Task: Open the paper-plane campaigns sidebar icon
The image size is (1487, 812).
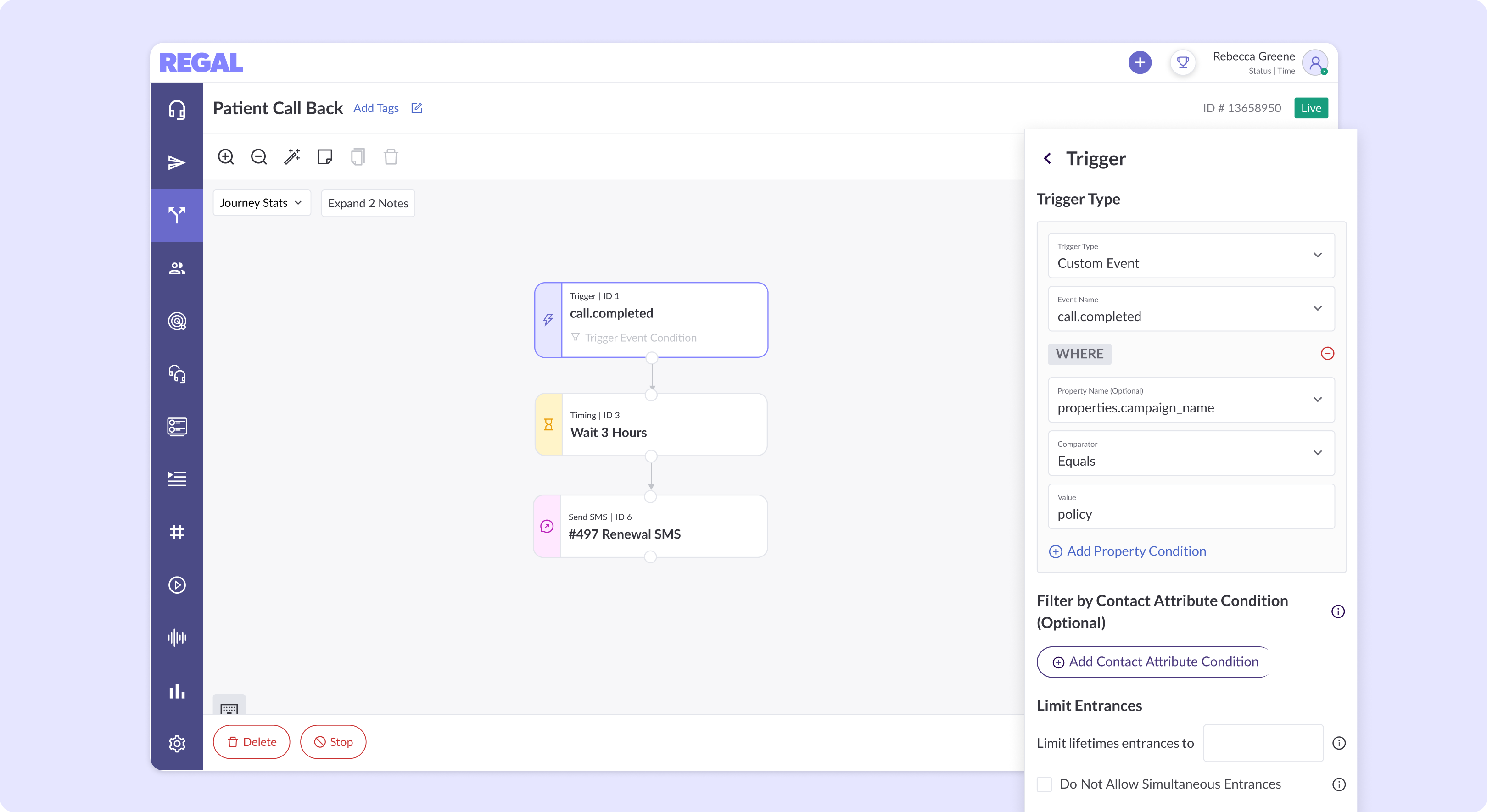Action: click(x=177, y=162)
